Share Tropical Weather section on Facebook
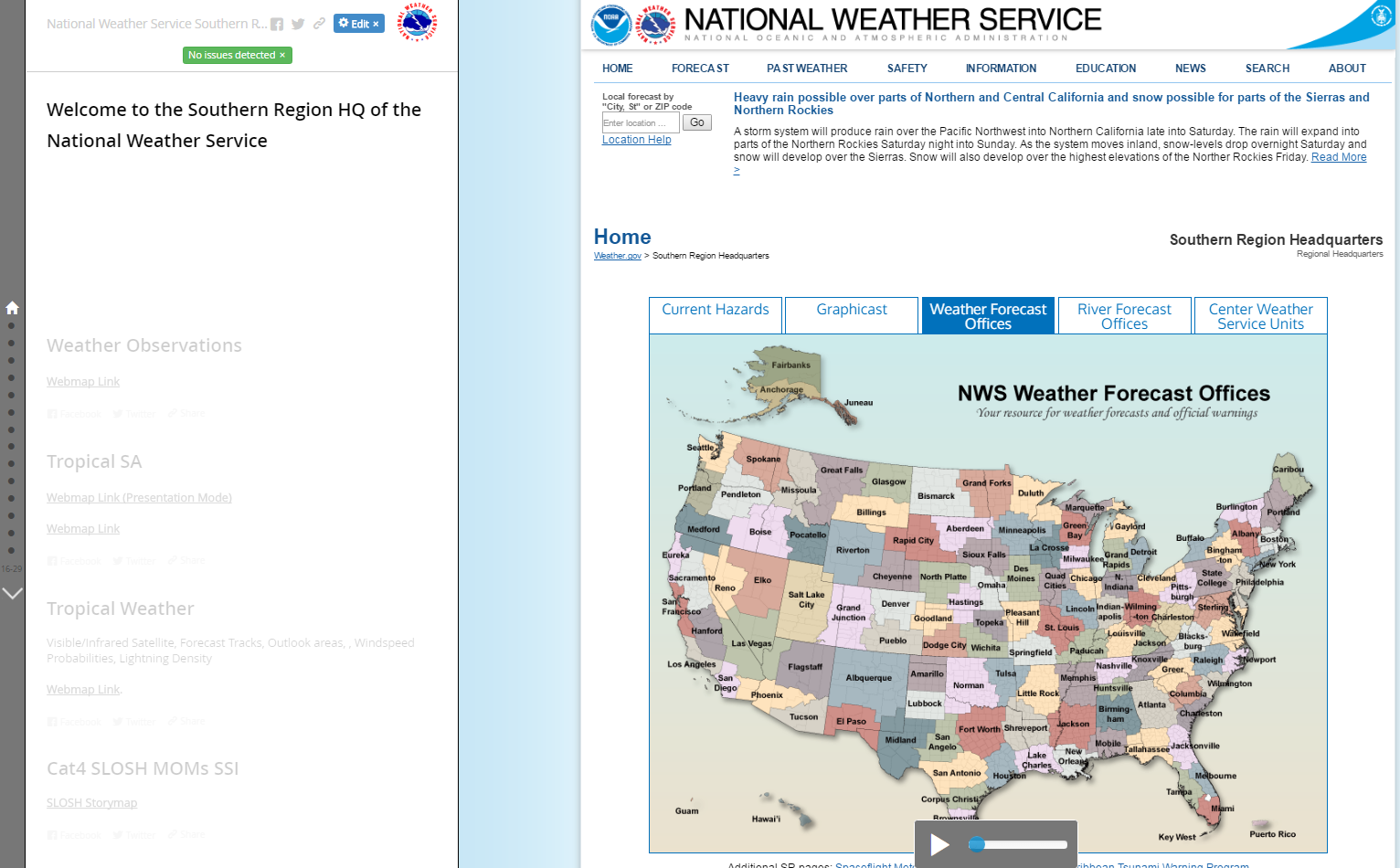 [x=74, y=722]
